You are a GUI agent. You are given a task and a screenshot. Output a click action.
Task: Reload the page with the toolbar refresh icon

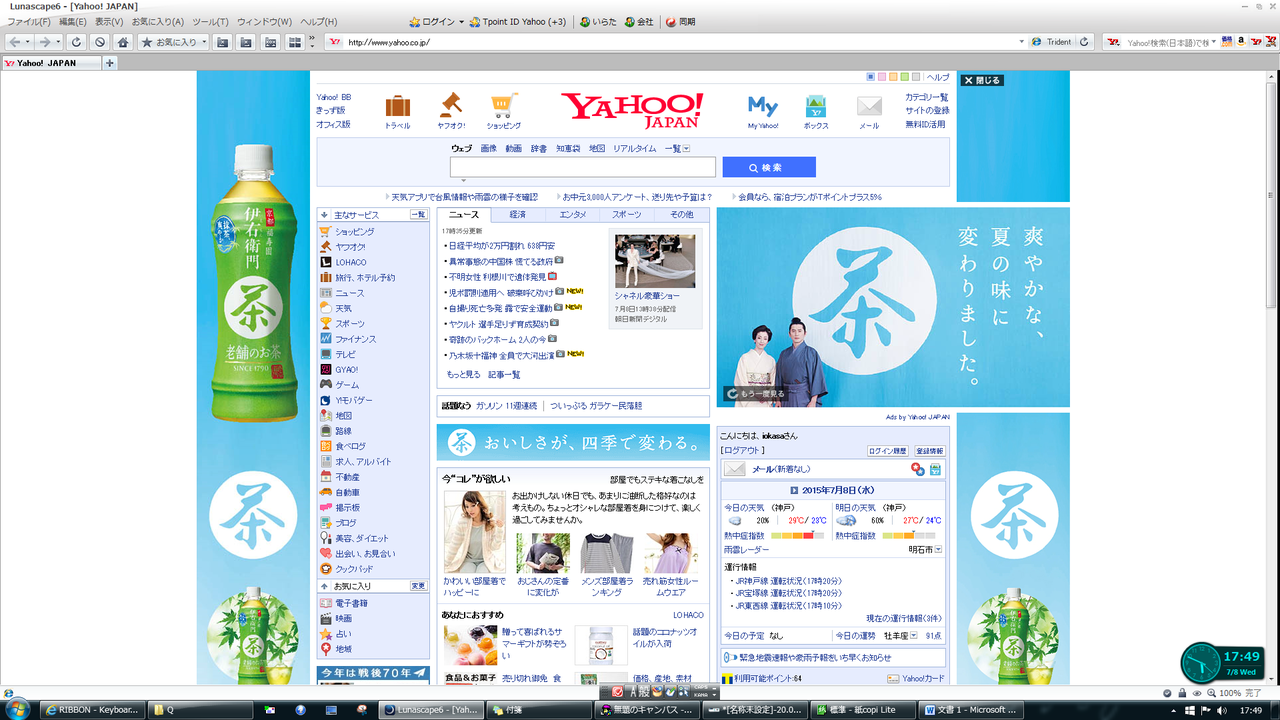76,42
